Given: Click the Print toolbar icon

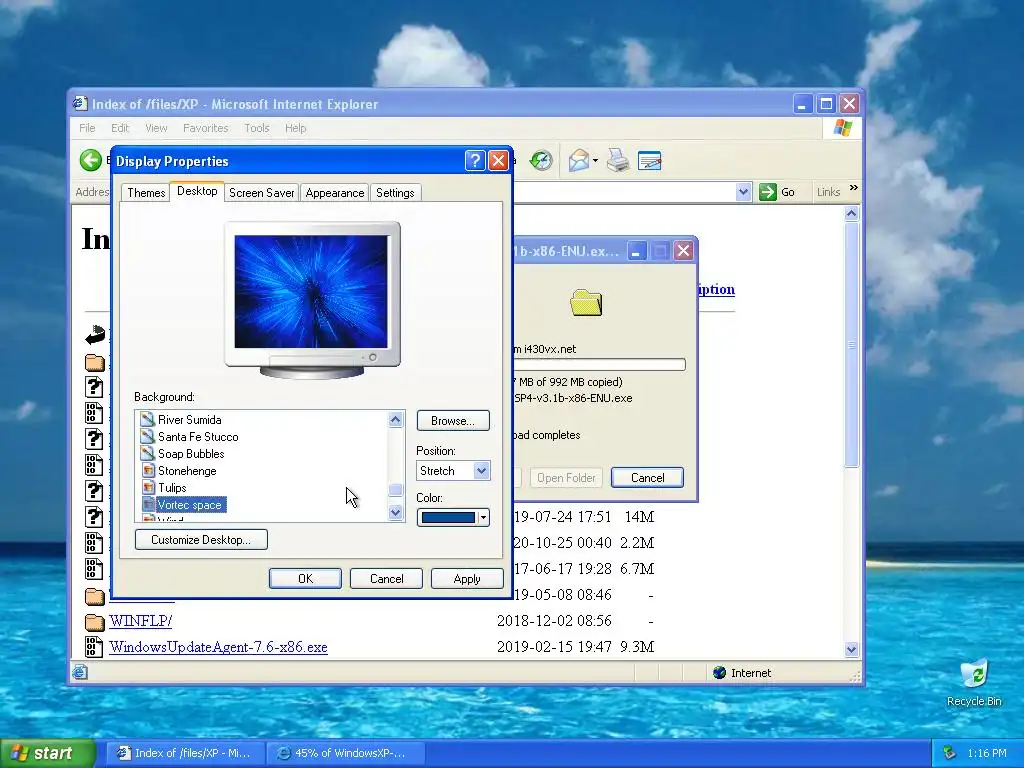Looking at the screenshot, I should [x=618, y=160].
